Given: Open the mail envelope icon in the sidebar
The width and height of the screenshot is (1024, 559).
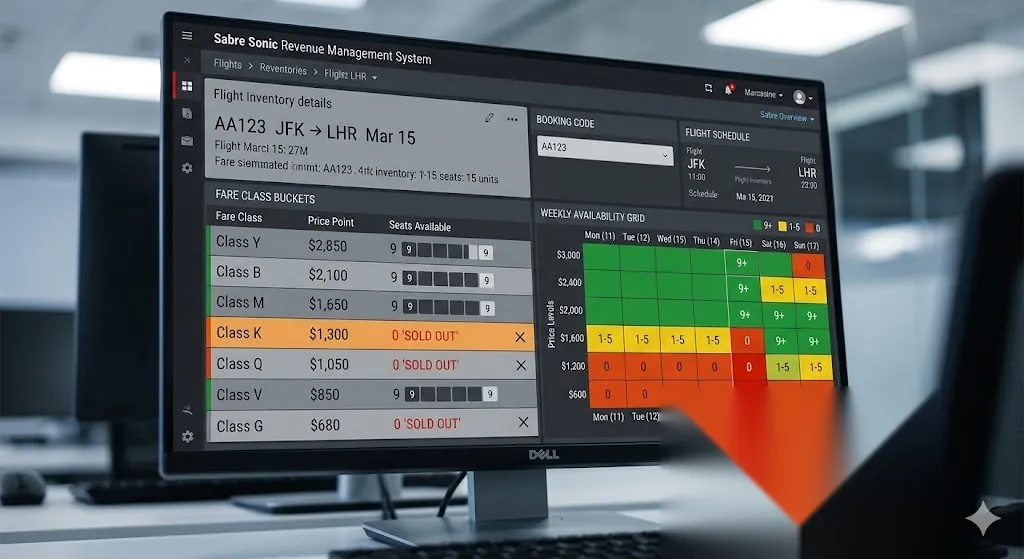Looking at the screenshot, I should point(187,140).
